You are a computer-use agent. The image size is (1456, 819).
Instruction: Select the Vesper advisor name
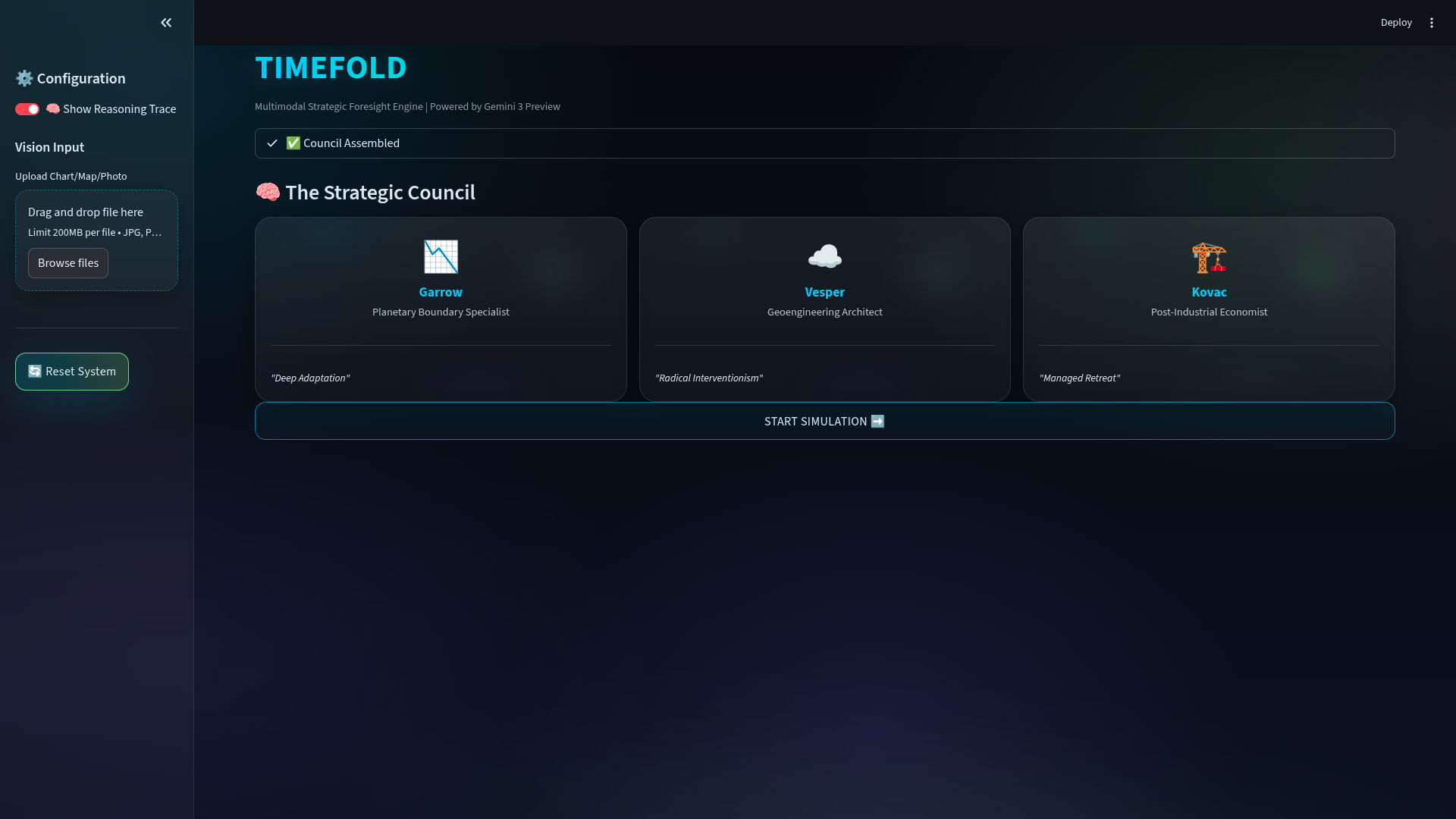[824, 292]
